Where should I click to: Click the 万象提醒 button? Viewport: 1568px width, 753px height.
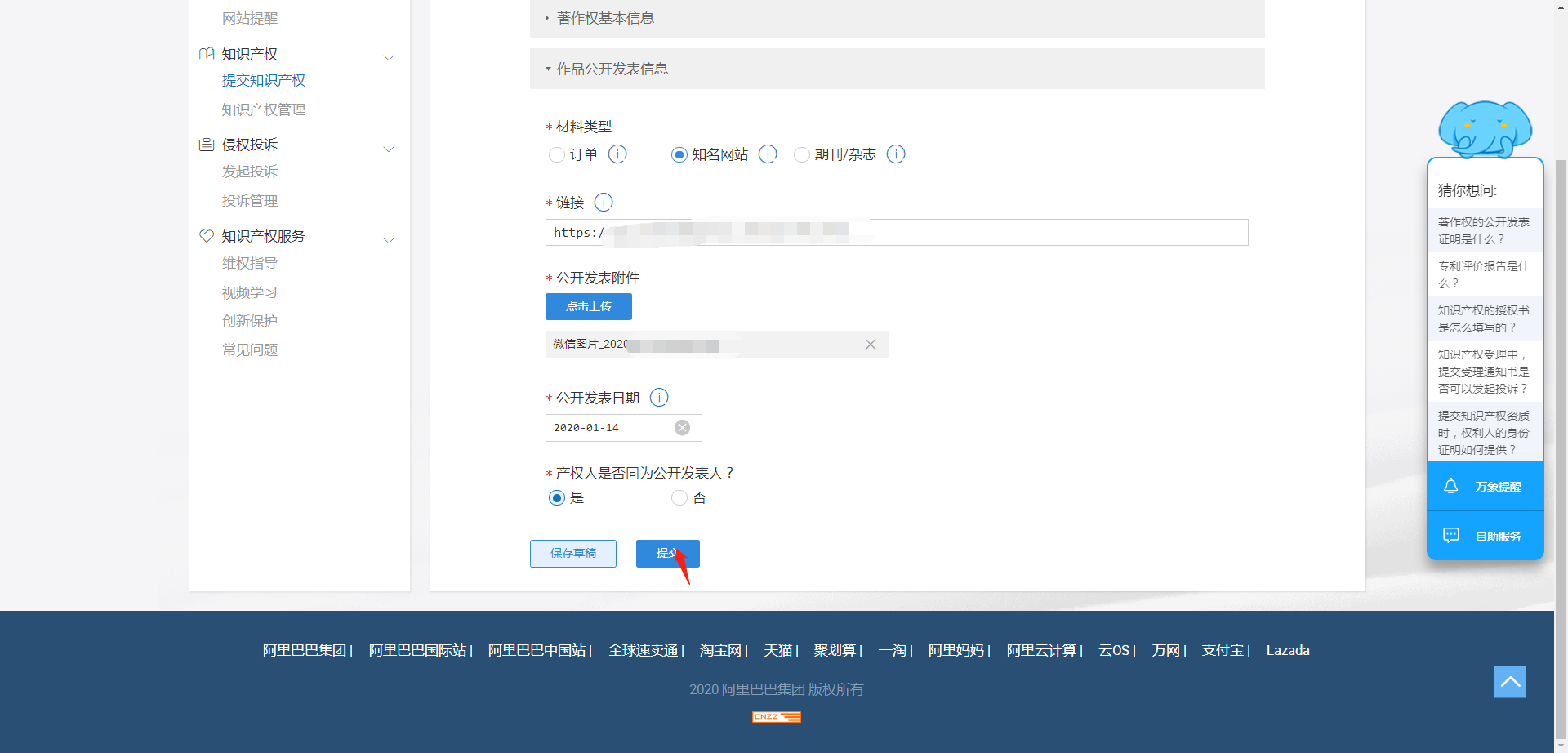click(x=1486, y=487)
